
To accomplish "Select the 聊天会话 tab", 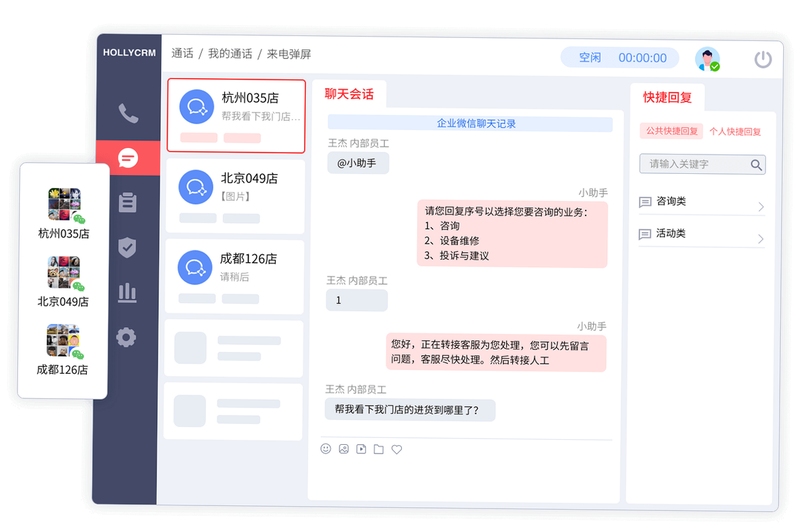I will pyautogui.click(x=349, y=94).
